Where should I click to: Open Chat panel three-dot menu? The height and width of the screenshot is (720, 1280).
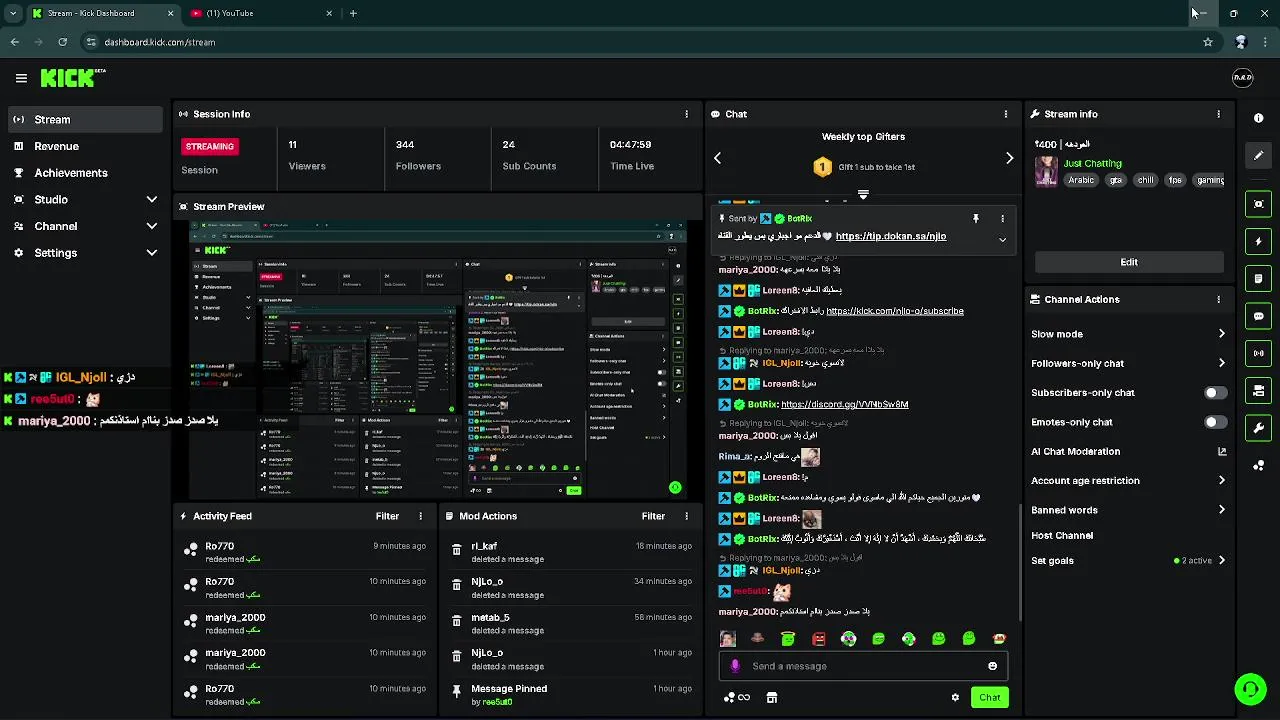tap(1006, 114)
